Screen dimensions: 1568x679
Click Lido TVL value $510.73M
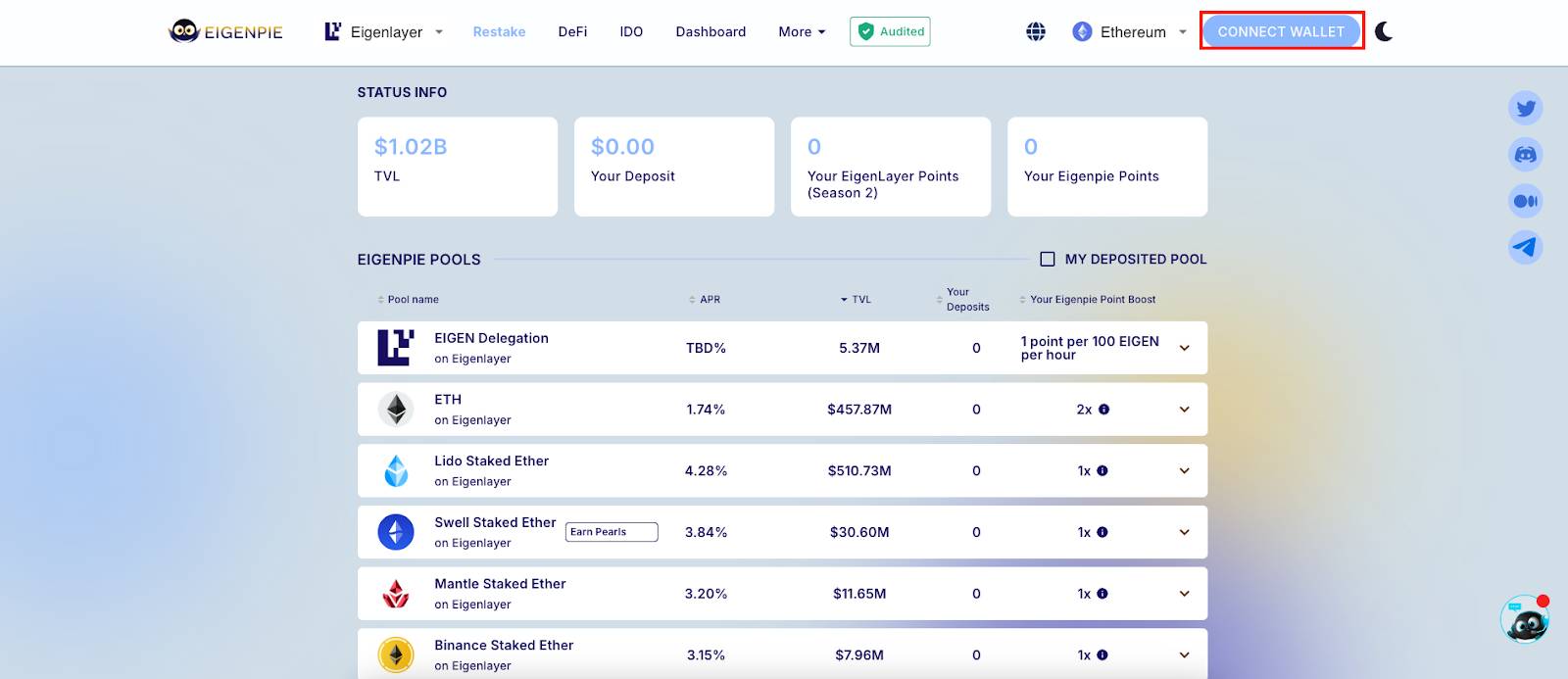point(859,471)
